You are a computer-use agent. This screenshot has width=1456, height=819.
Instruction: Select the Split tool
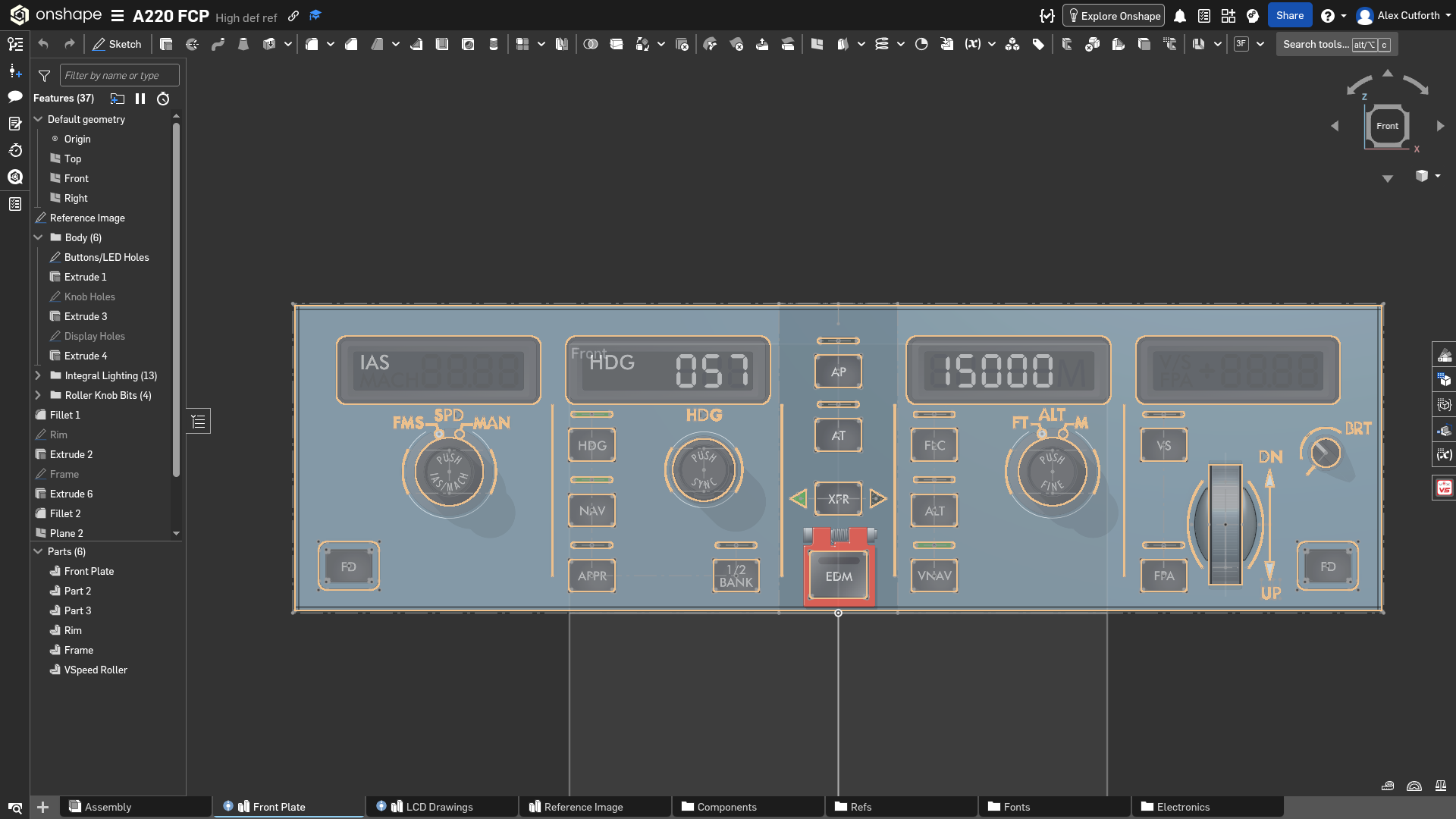tap(617, 45)
